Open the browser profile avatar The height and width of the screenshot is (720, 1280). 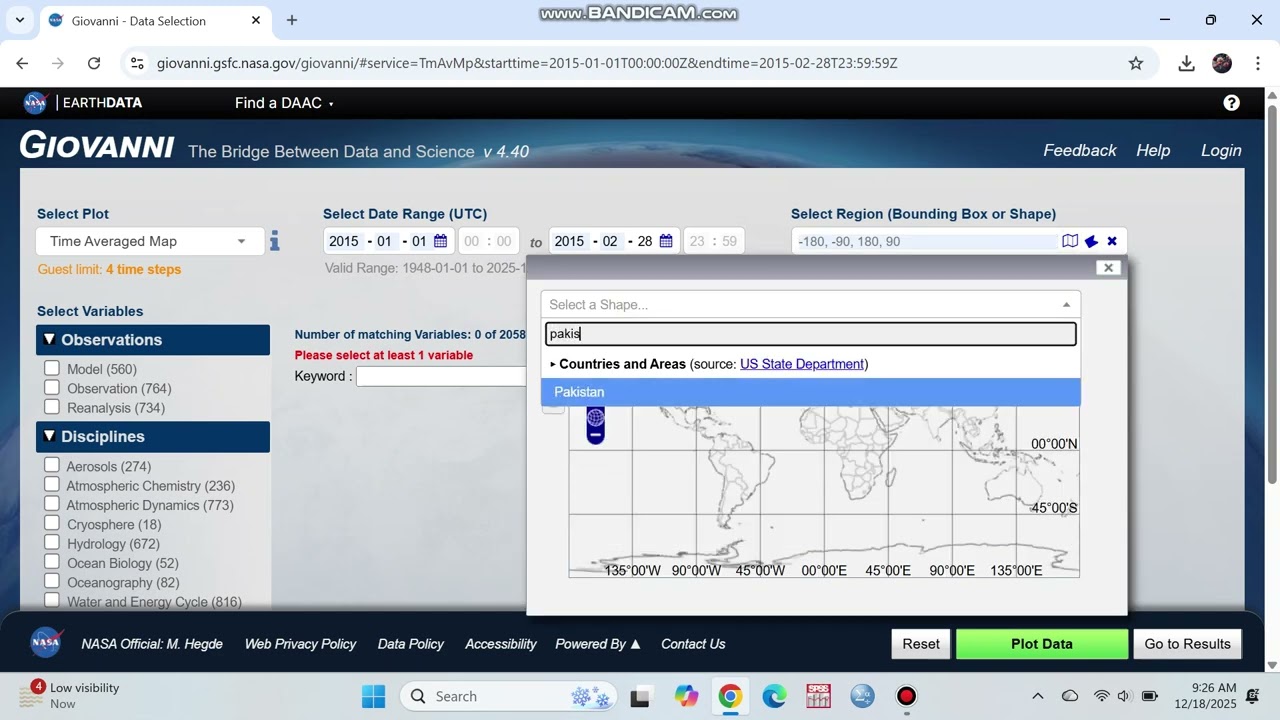(1222, 63)
